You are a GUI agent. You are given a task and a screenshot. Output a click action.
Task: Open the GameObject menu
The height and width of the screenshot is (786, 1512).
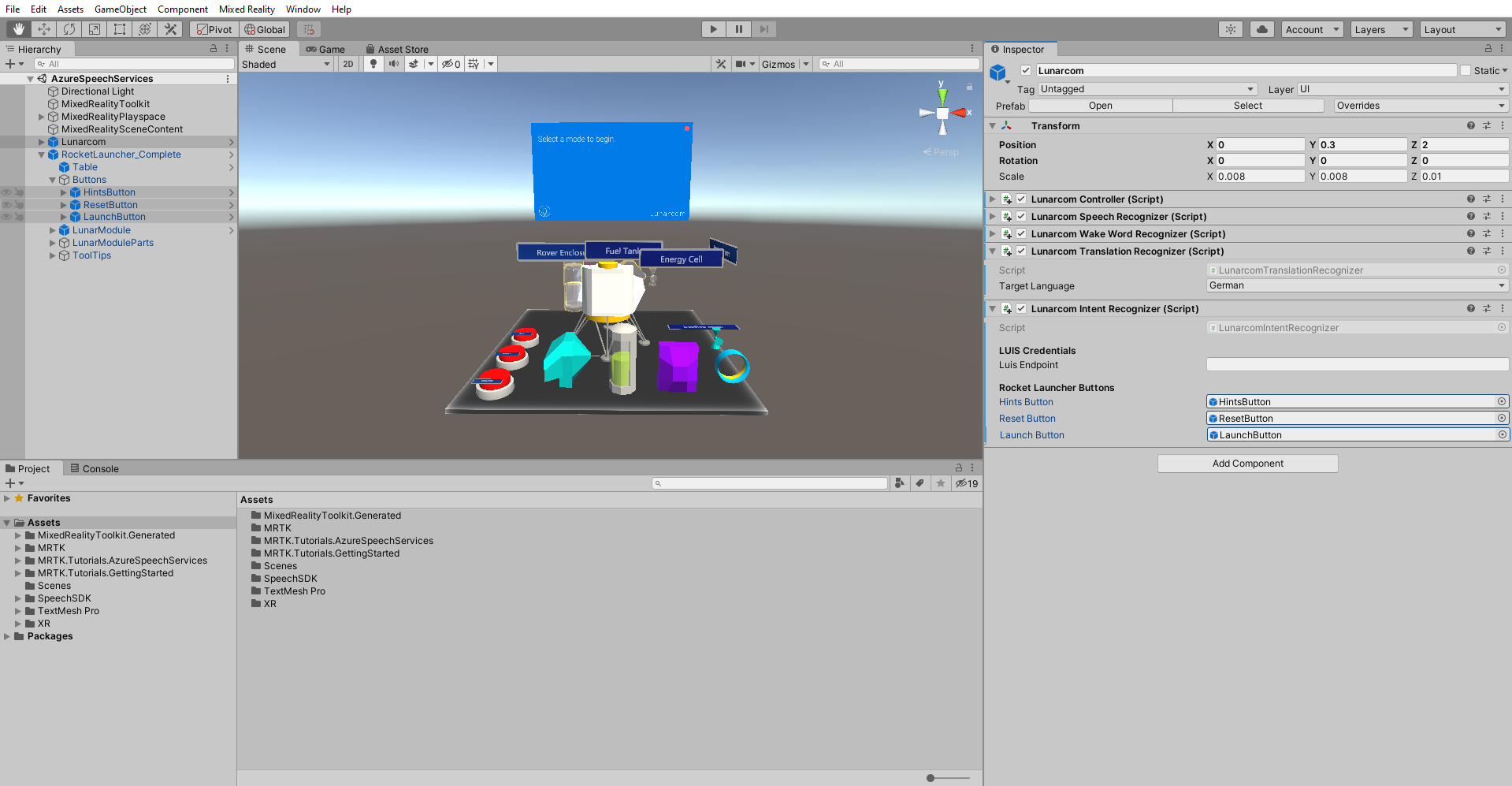[121, 9]
